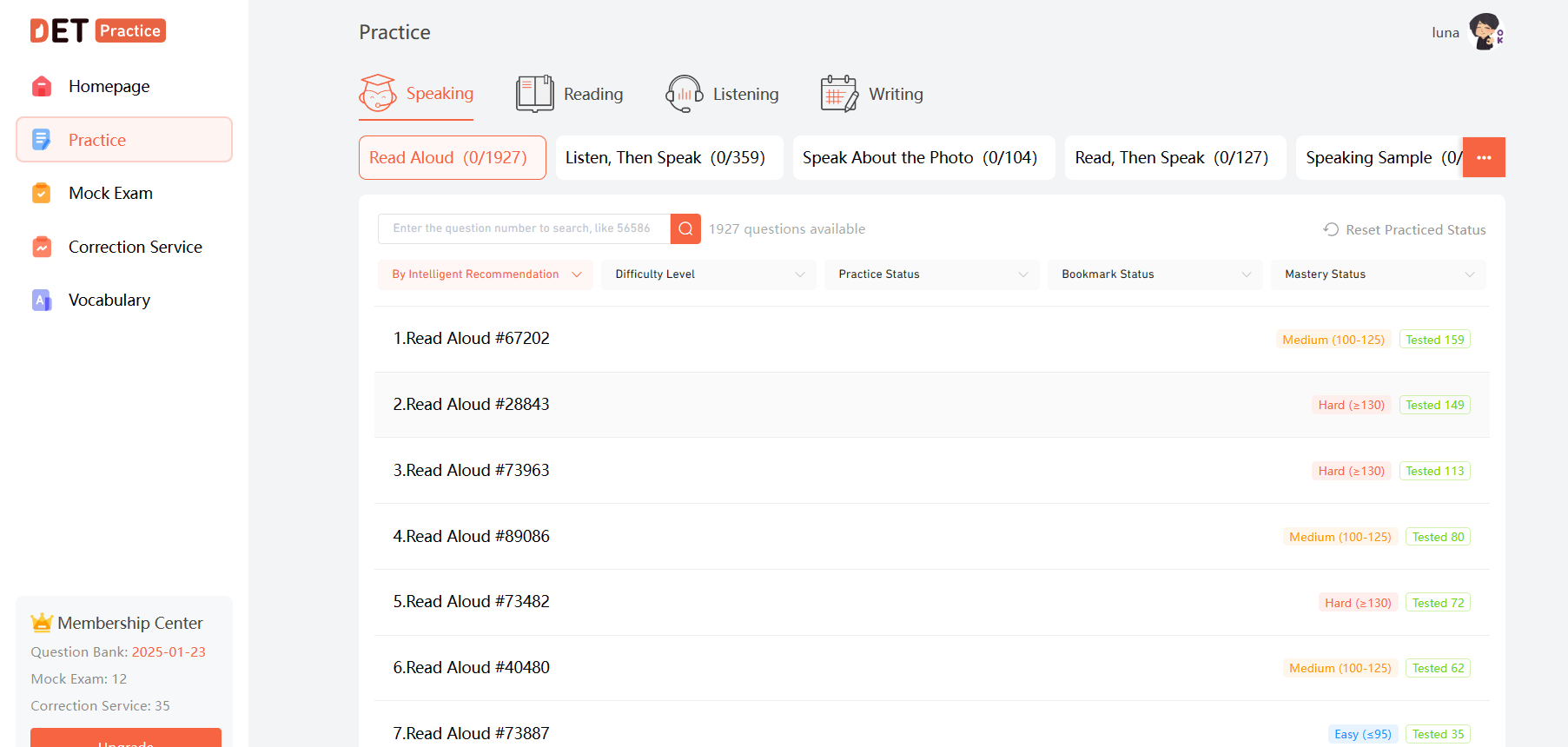
Task: Click Medium (100-125) tag on question #67202
Action: [x=1333, y=340]
